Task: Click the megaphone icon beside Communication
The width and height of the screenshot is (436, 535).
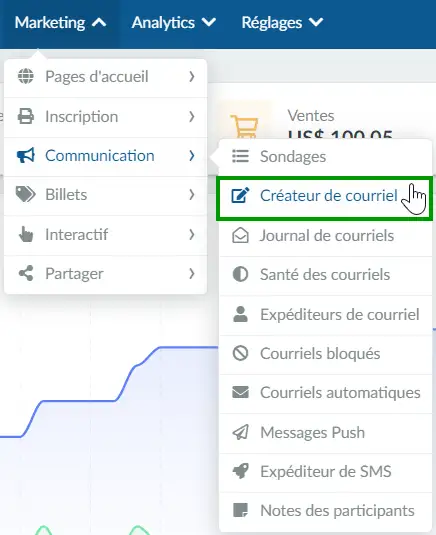Action: 26,156
